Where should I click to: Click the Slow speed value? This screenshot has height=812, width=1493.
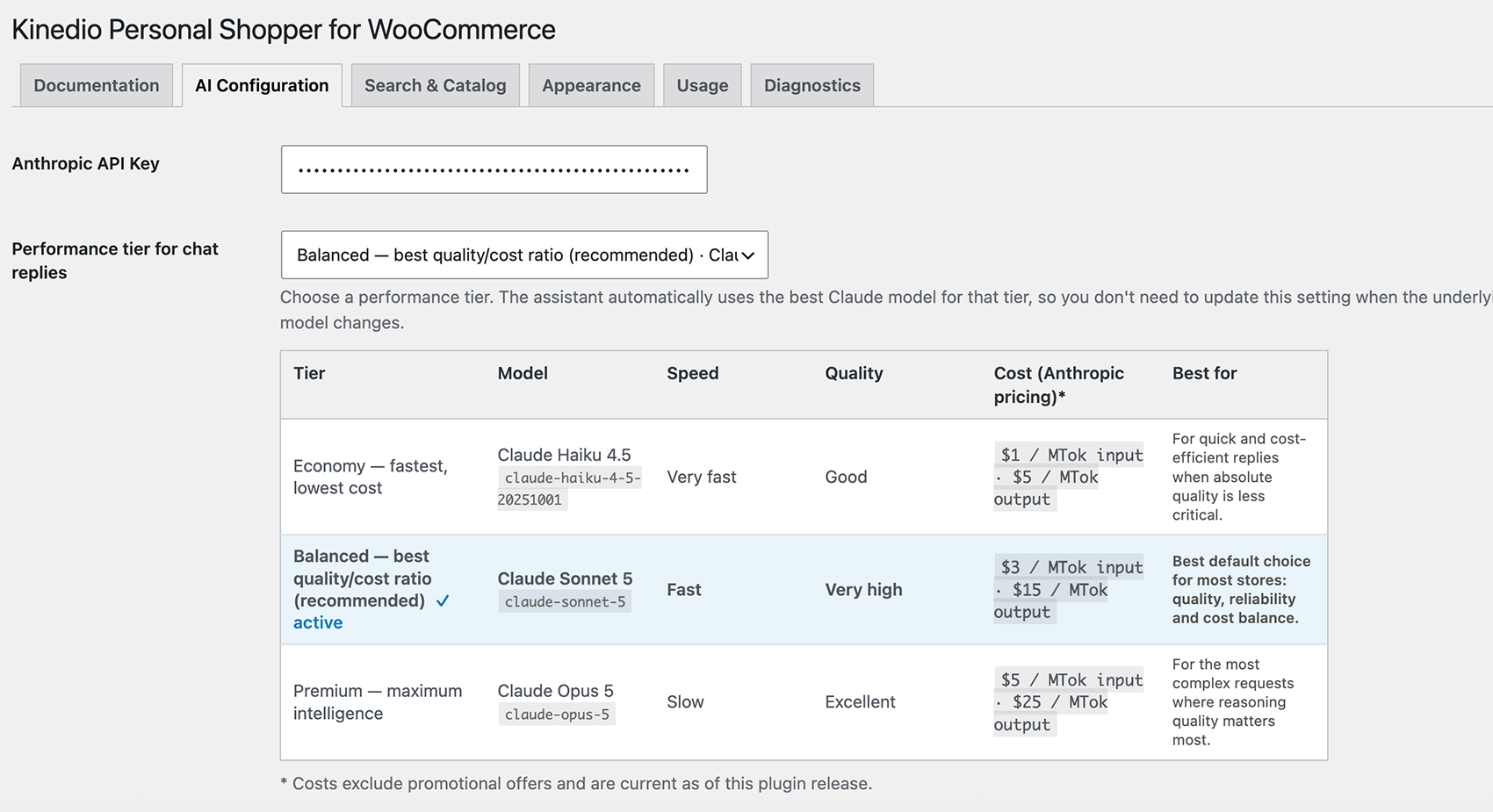pos(685,702)
